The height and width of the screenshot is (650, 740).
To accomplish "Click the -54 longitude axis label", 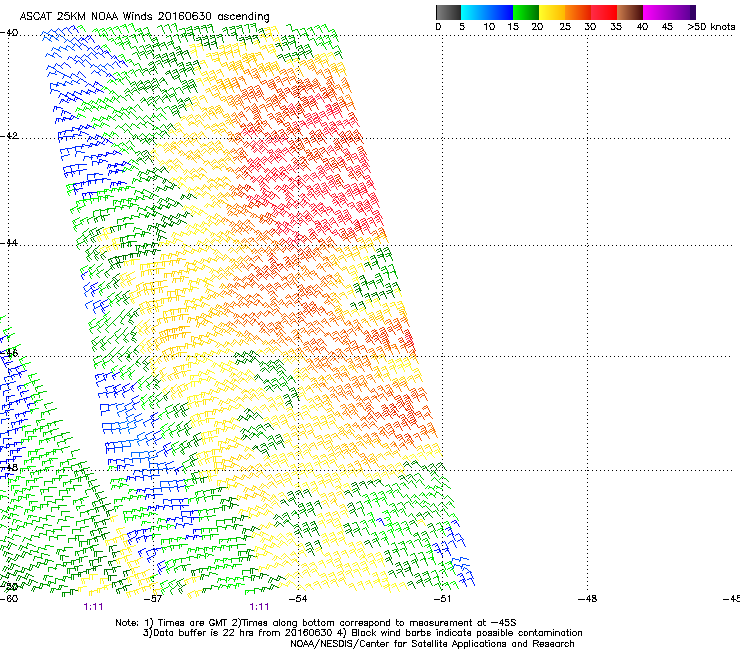I will pos(298,599).
